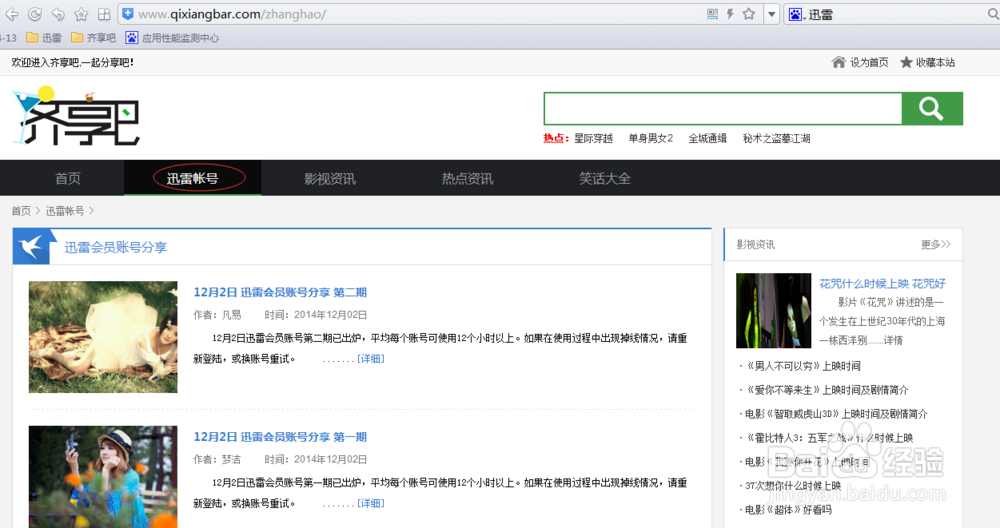This screenshot has height=528, width=1000.
Task: Click 设为首页 with the house icon
Action: pos(860,62)
